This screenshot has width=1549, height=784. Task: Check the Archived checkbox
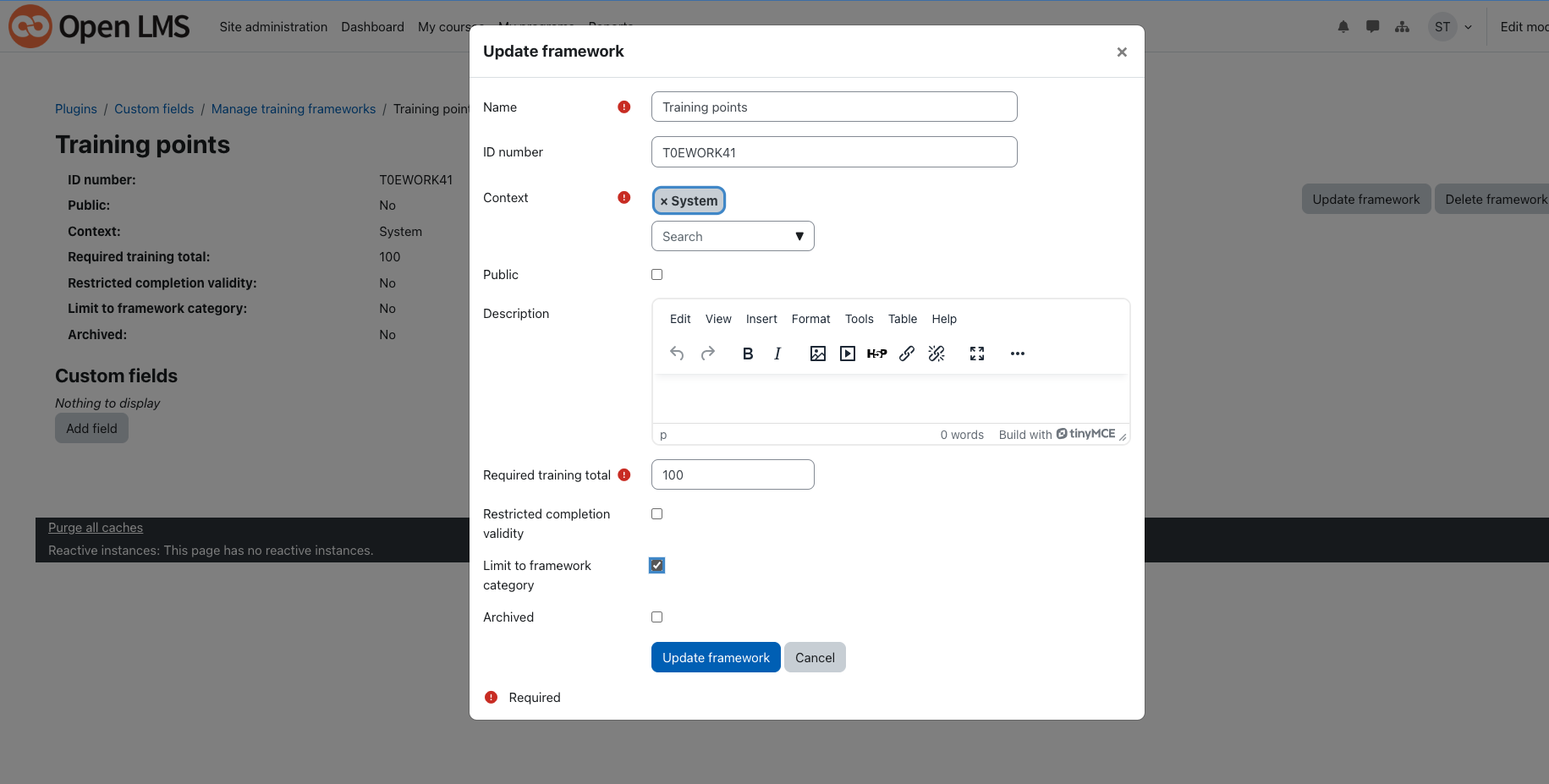(x=656, y=617)
